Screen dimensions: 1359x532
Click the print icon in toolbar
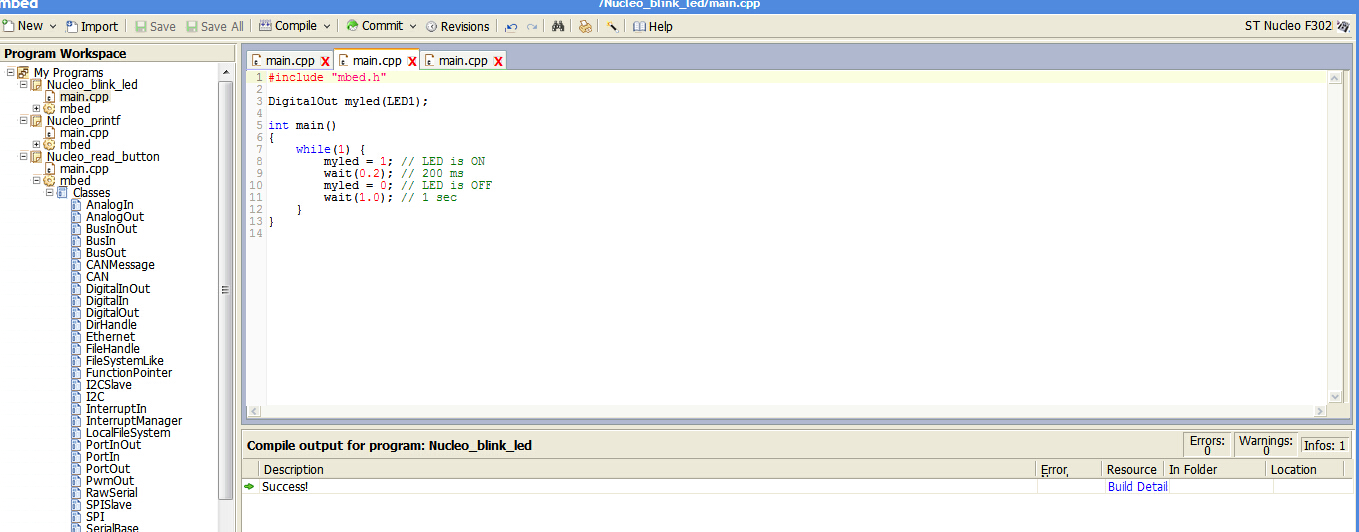586,27
